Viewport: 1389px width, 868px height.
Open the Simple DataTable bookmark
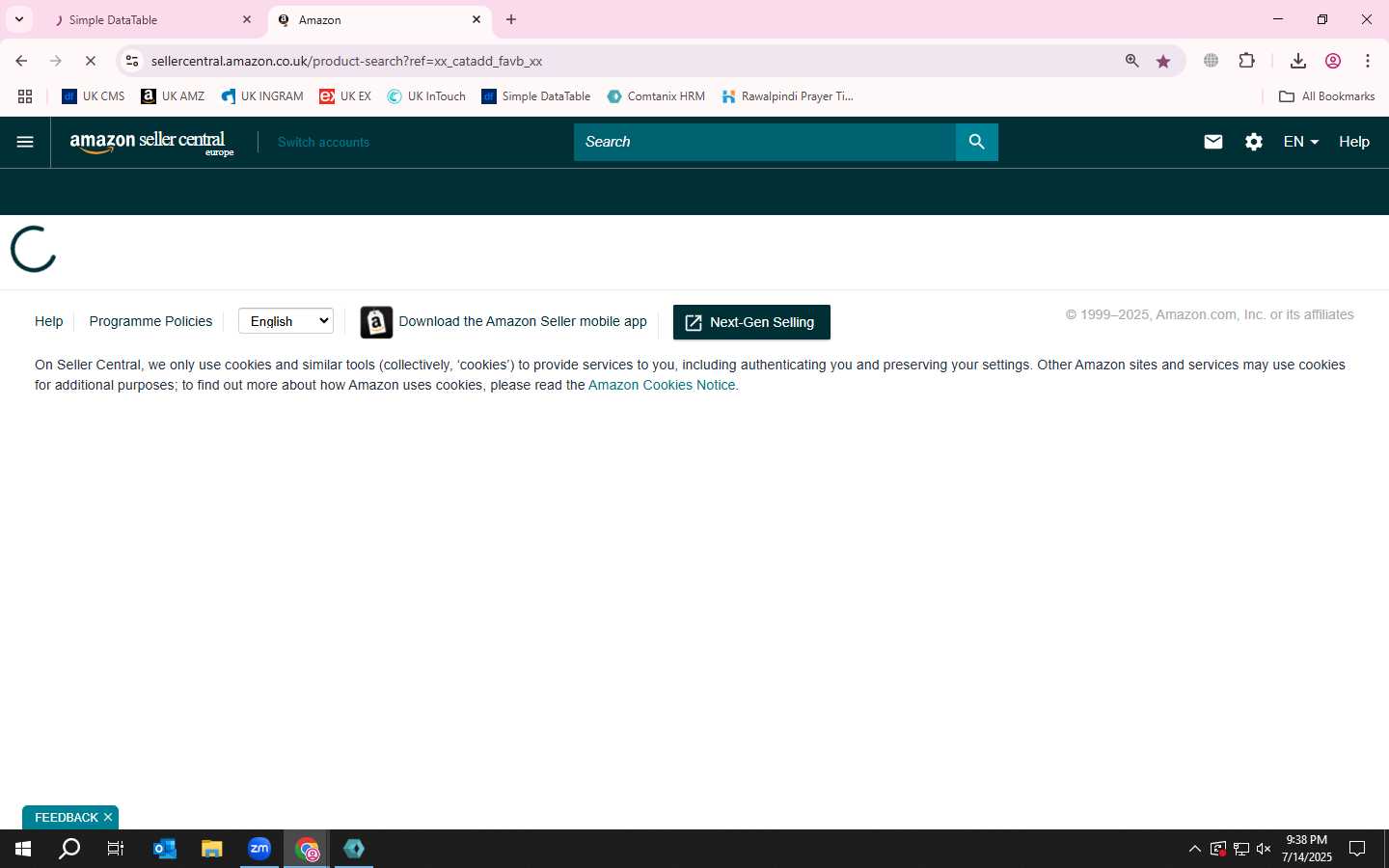click(536, 96)
